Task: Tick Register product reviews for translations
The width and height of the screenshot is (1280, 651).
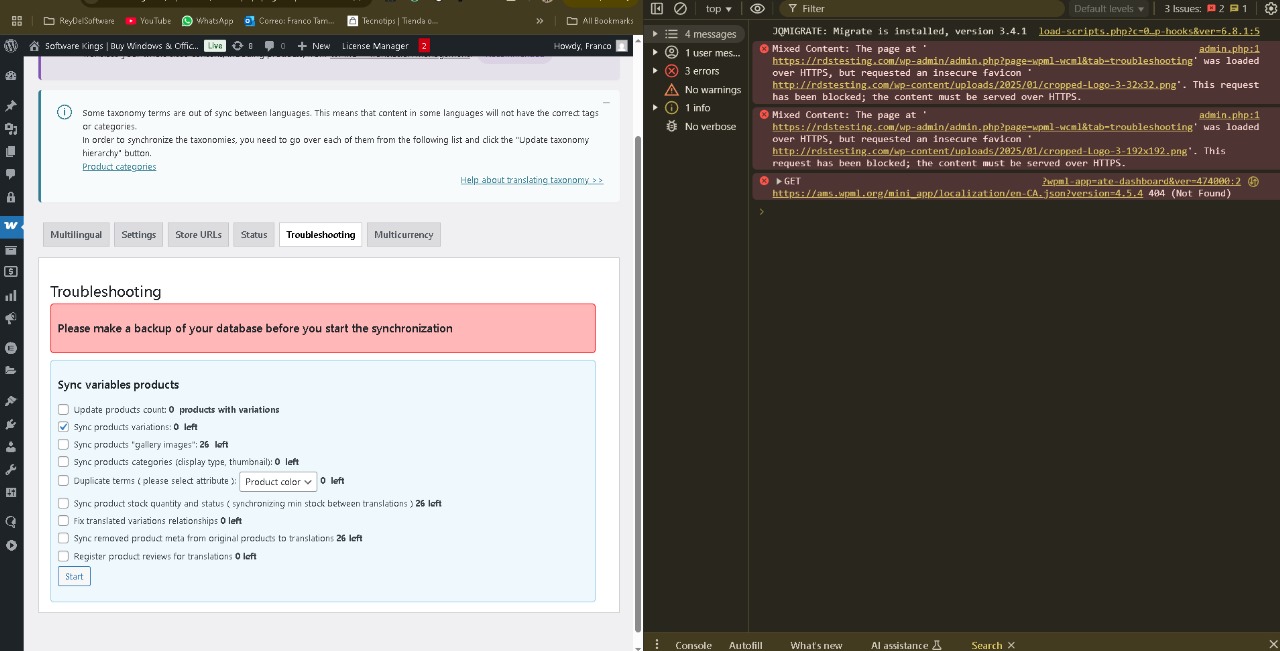Action: point(63,556)
